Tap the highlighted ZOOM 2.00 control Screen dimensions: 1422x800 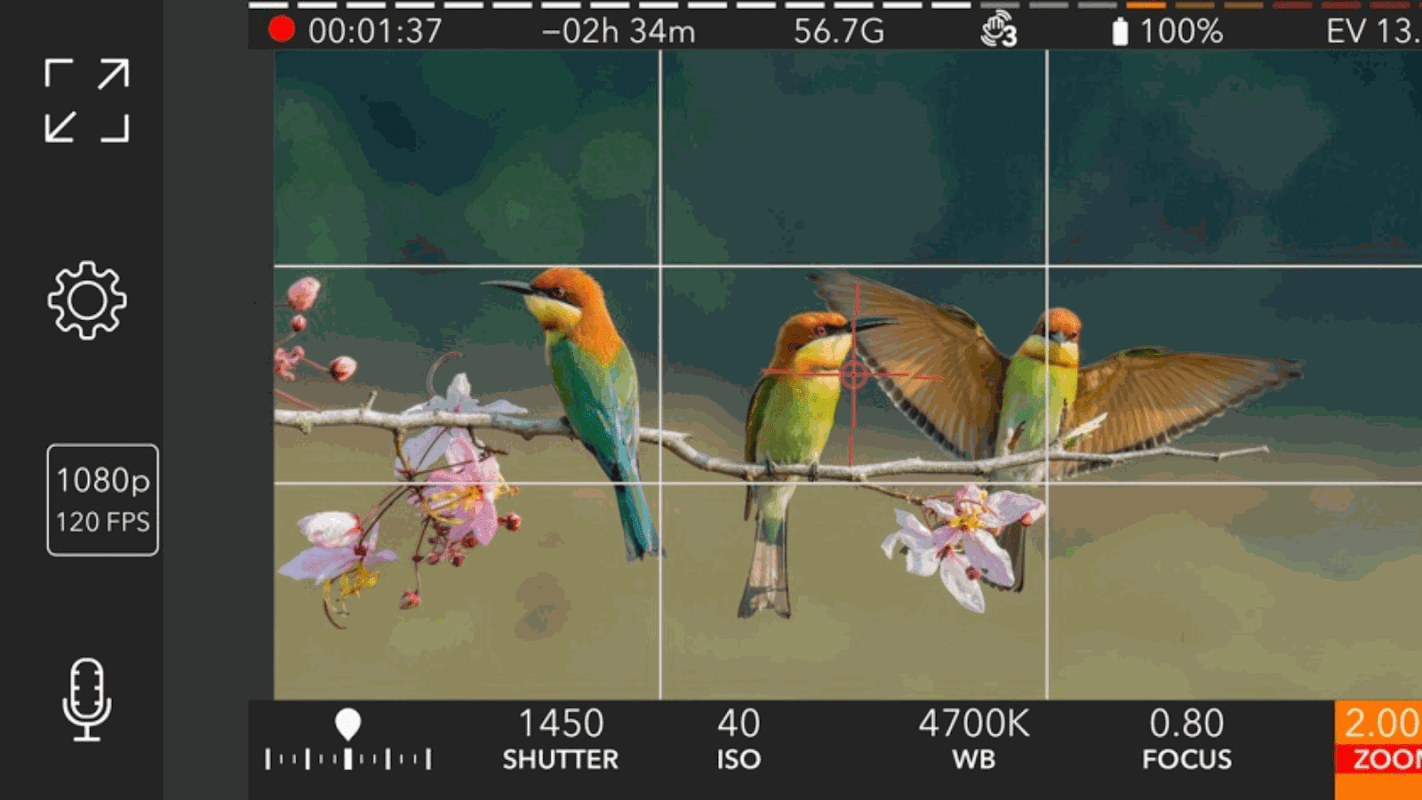[x=1379, y=750]
